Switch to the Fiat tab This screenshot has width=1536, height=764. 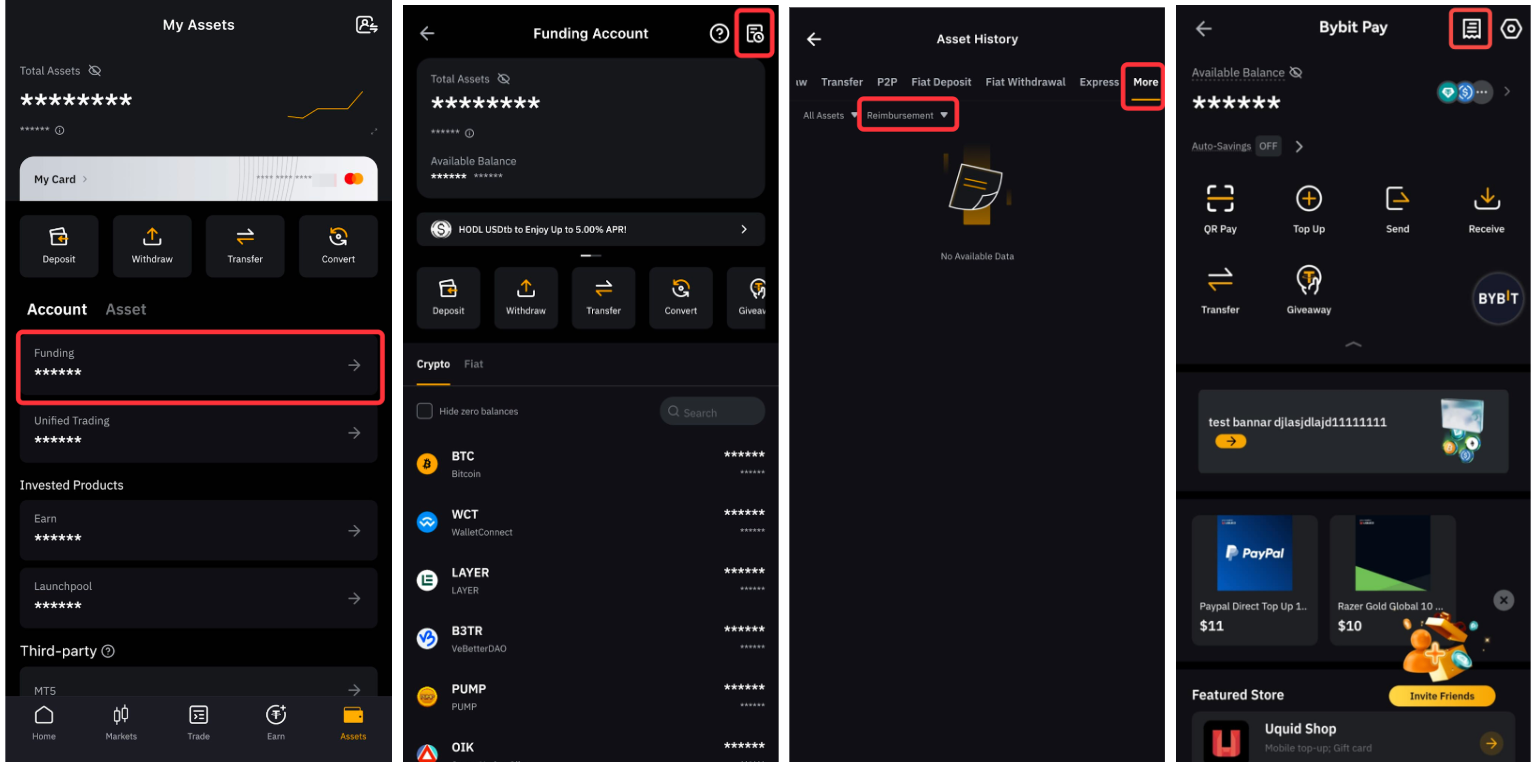click(x=473, y=364)
